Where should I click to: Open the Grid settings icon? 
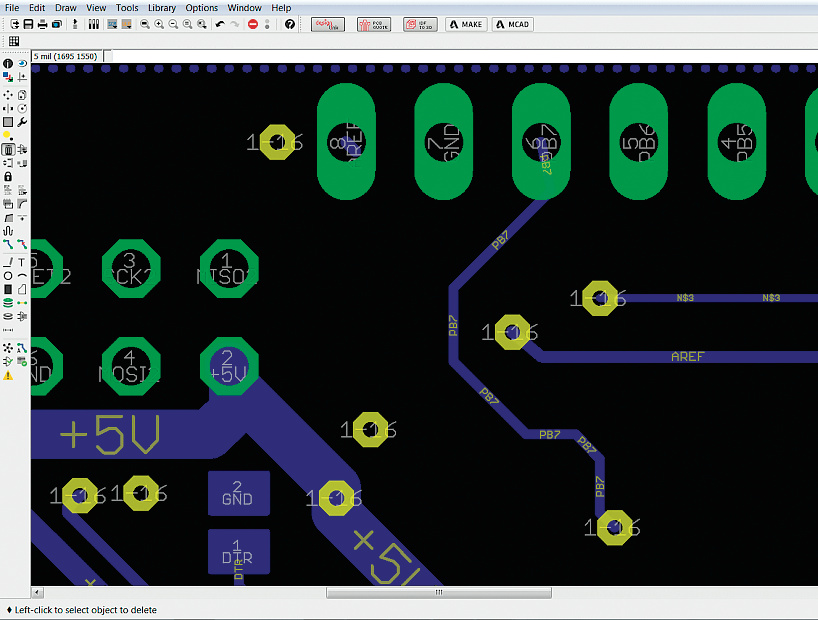[14, 41]
